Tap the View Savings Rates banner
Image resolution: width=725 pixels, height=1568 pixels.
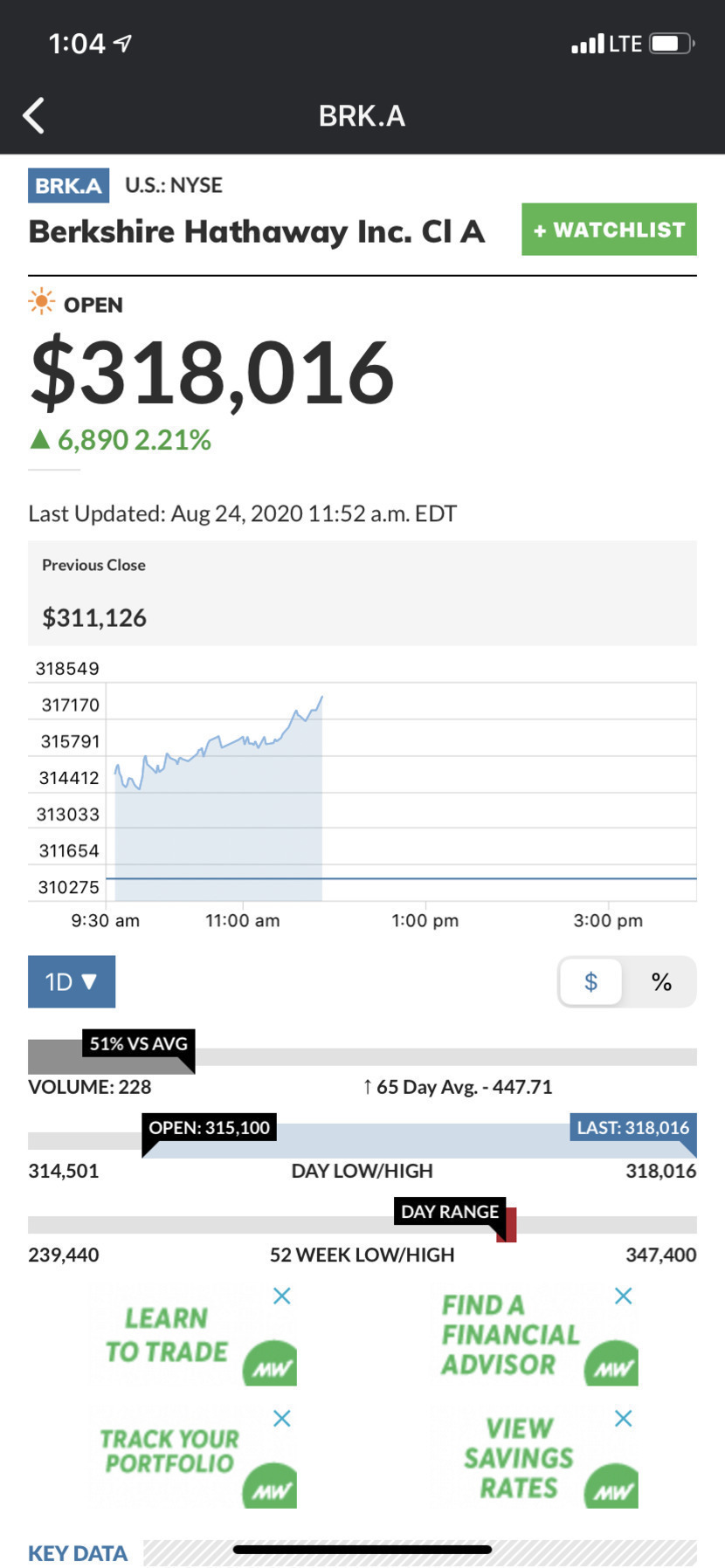[519, 1457]
